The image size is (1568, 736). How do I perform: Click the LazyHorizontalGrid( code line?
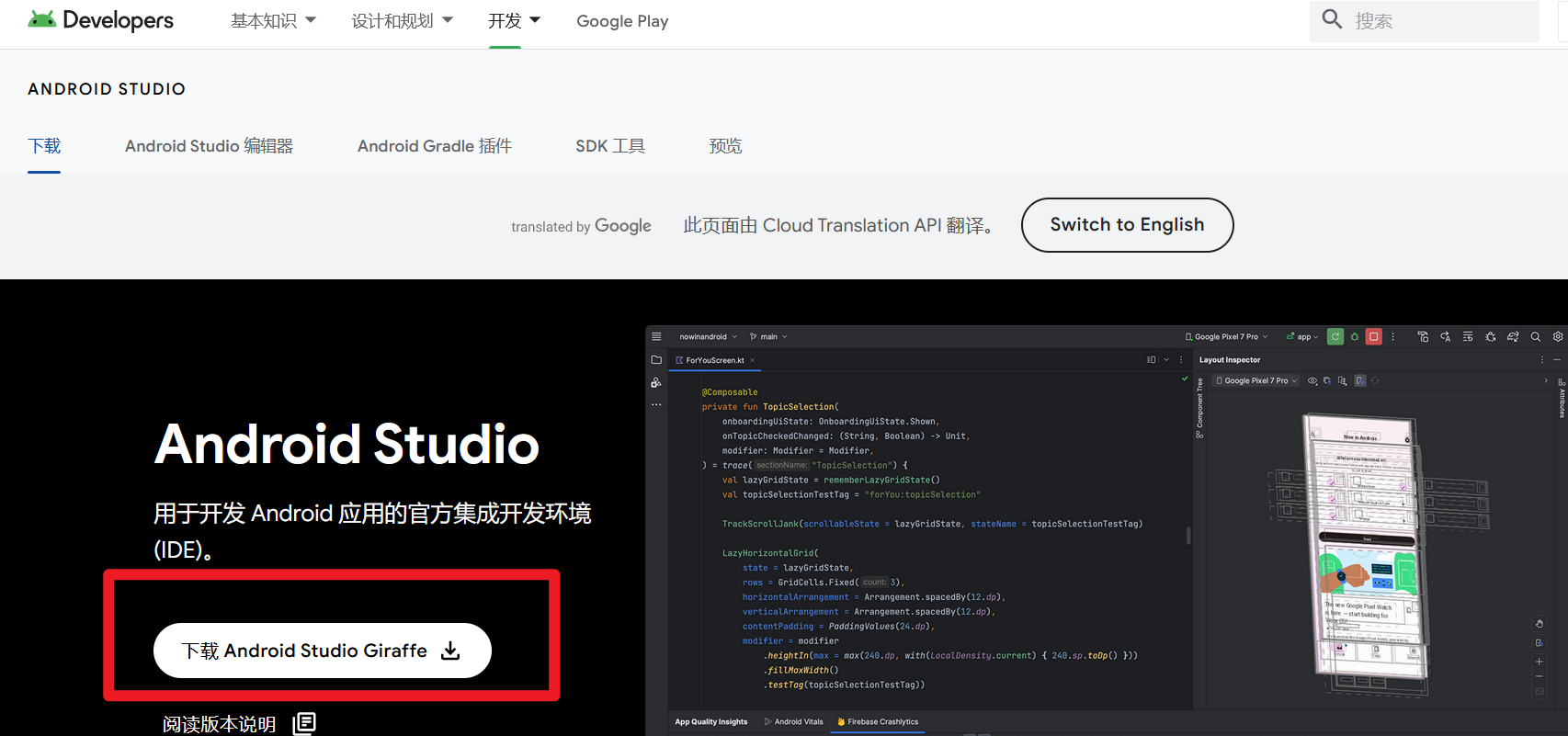click(770, 553)
